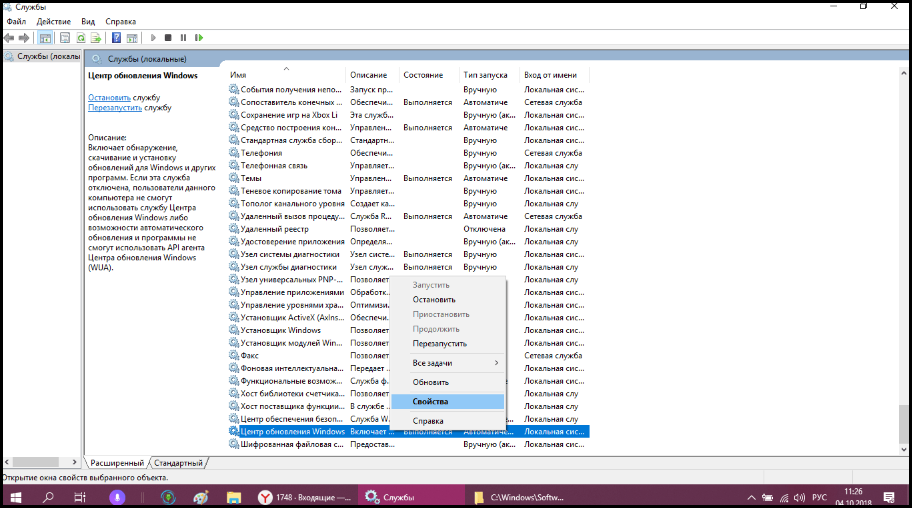
Task: Click the Export list toolbar icon
Action: click(96, 38)
